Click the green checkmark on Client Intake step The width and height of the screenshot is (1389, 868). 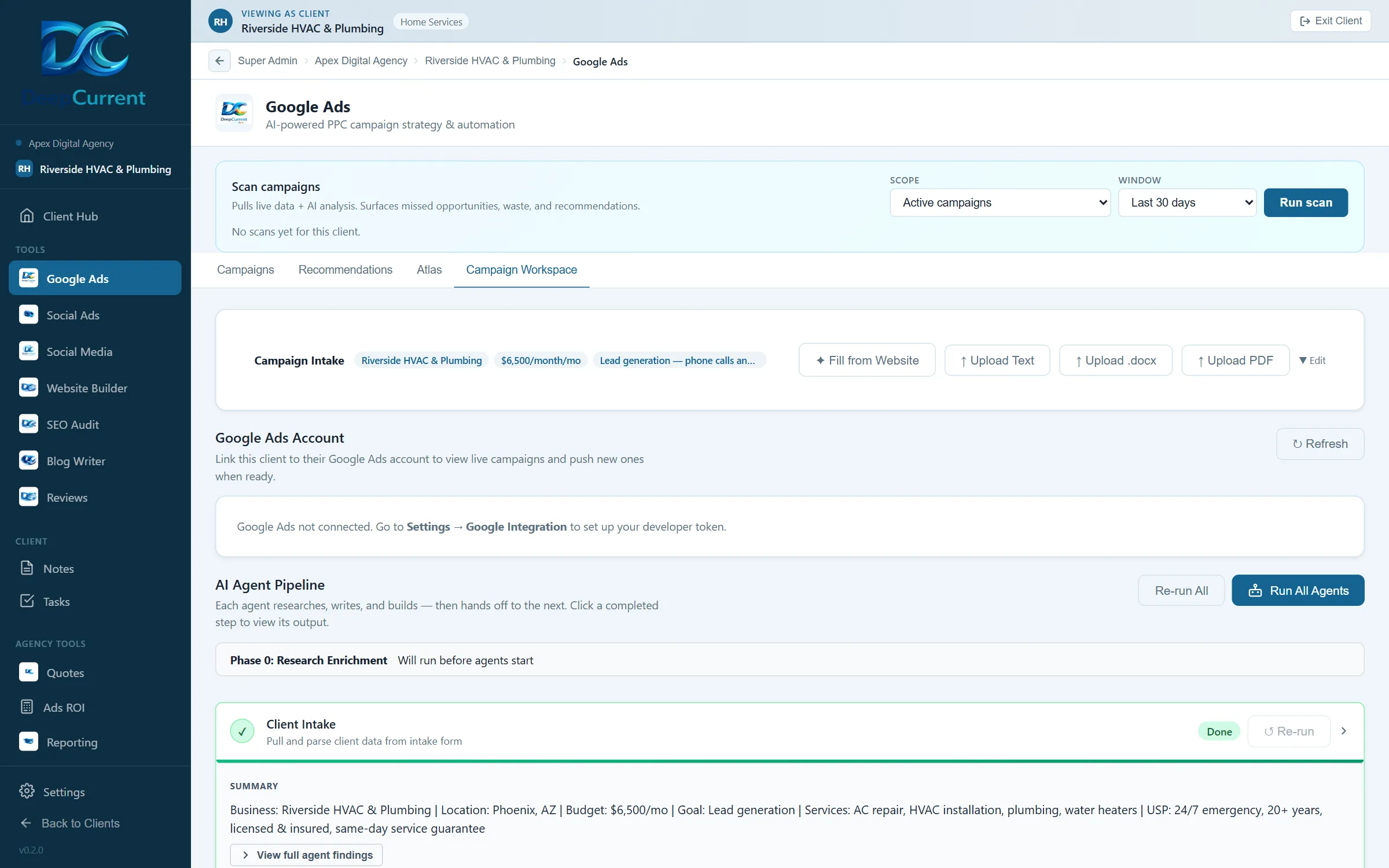pos(242,731)
